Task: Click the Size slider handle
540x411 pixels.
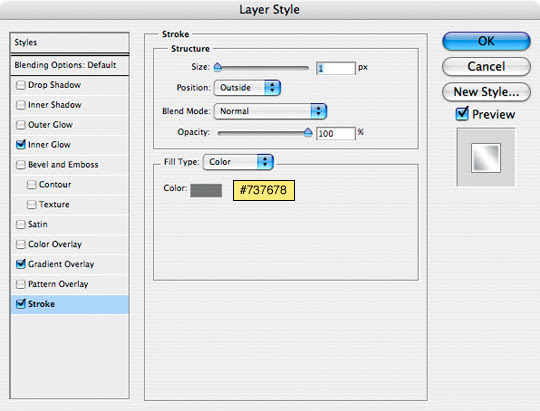Action: (218, 67)
